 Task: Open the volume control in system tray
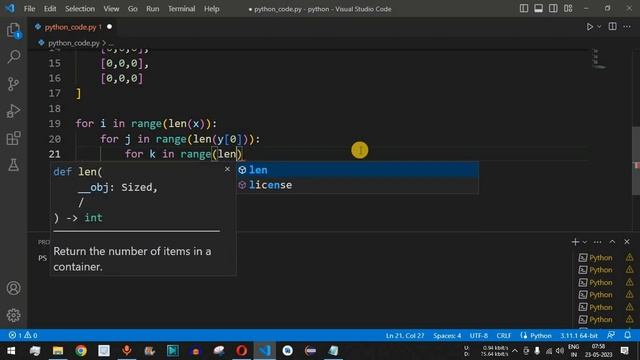tap(560, 351)
